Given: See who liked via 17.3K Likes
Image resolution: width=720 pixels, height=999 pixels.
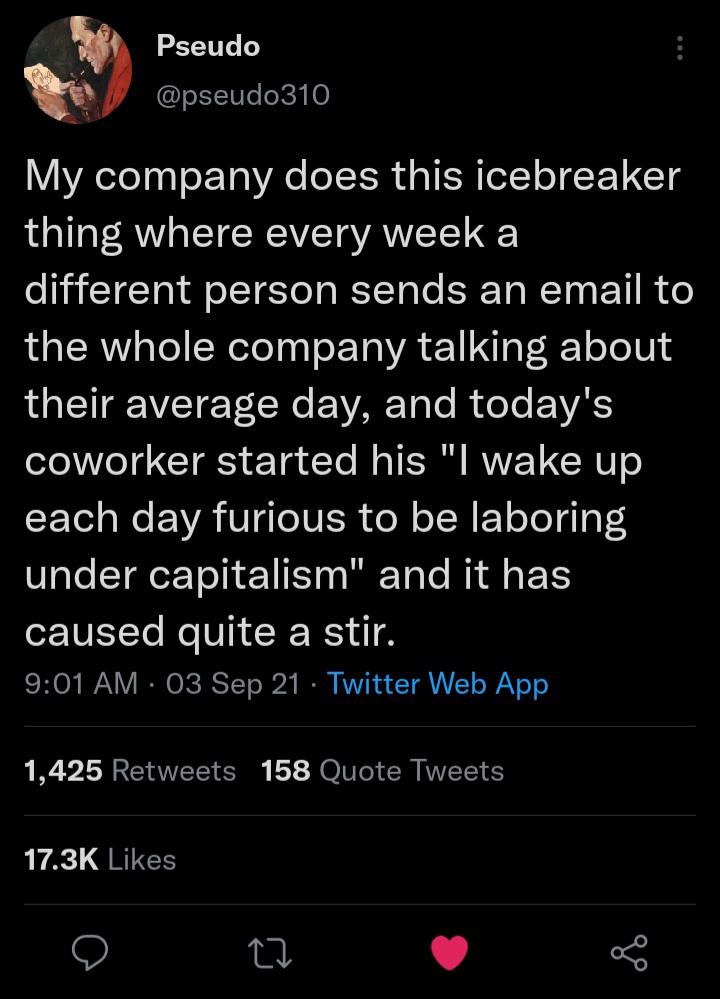Looking at the screenshot, I should (100, 860).
